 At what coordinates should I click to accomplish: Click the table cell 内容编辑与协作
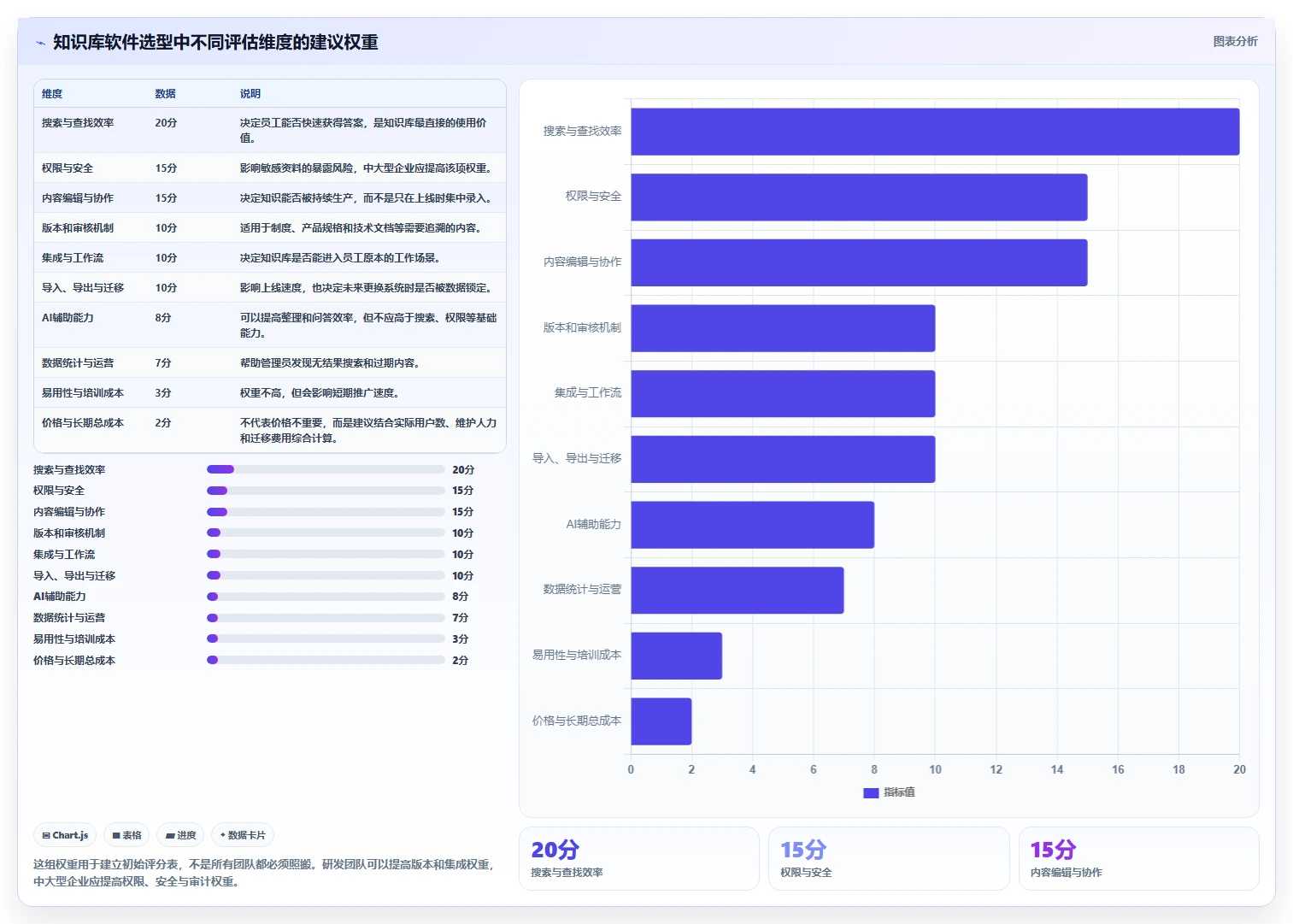(78, 198)
